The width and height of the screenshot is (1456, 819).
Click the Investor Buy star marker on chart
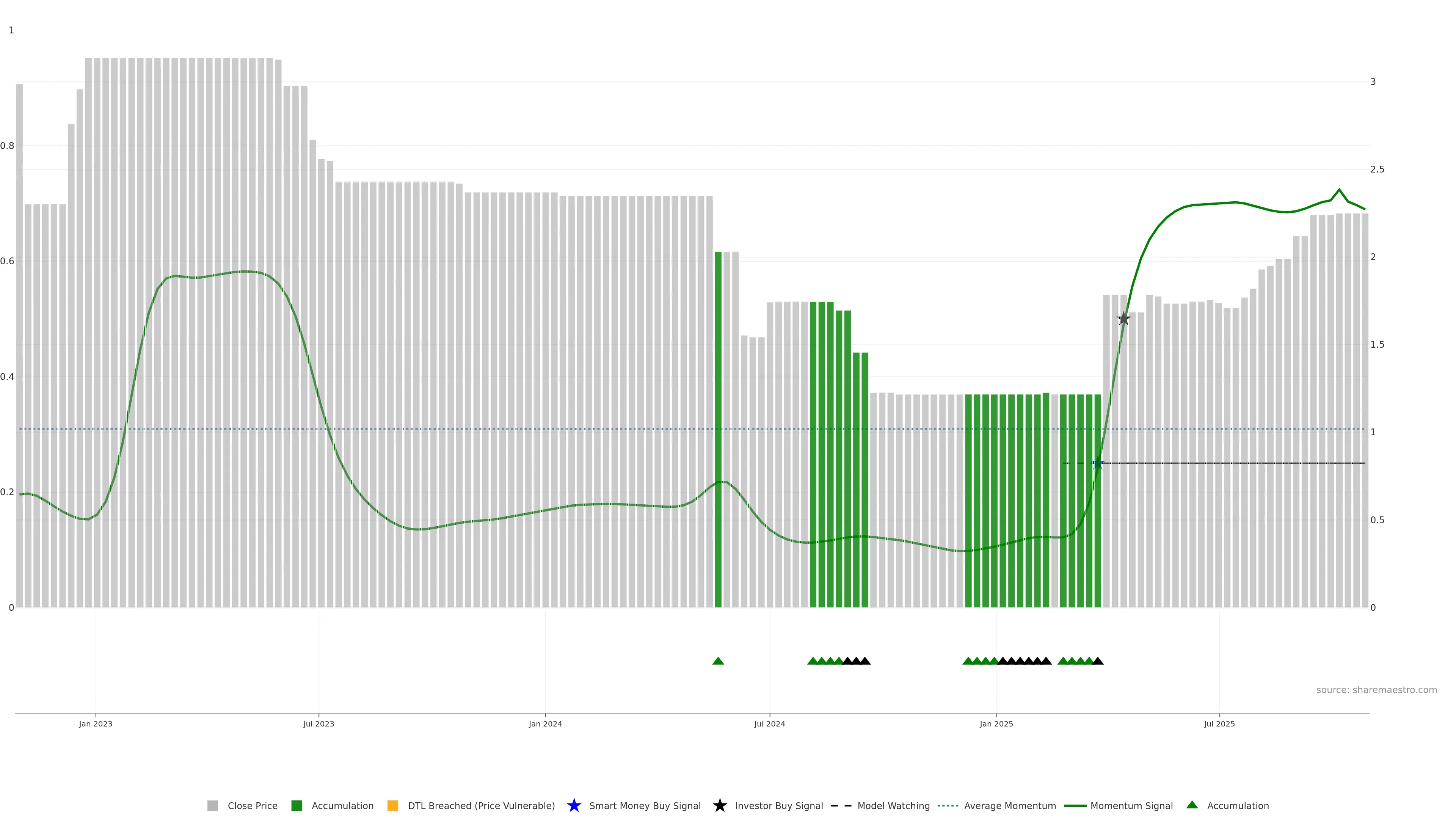(x=1123, y=319)
